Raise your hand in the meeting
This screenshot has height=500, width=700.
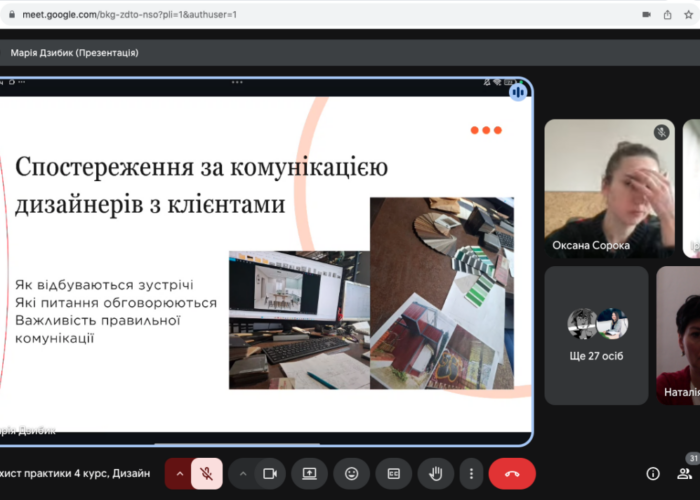(x=436, y=473)
